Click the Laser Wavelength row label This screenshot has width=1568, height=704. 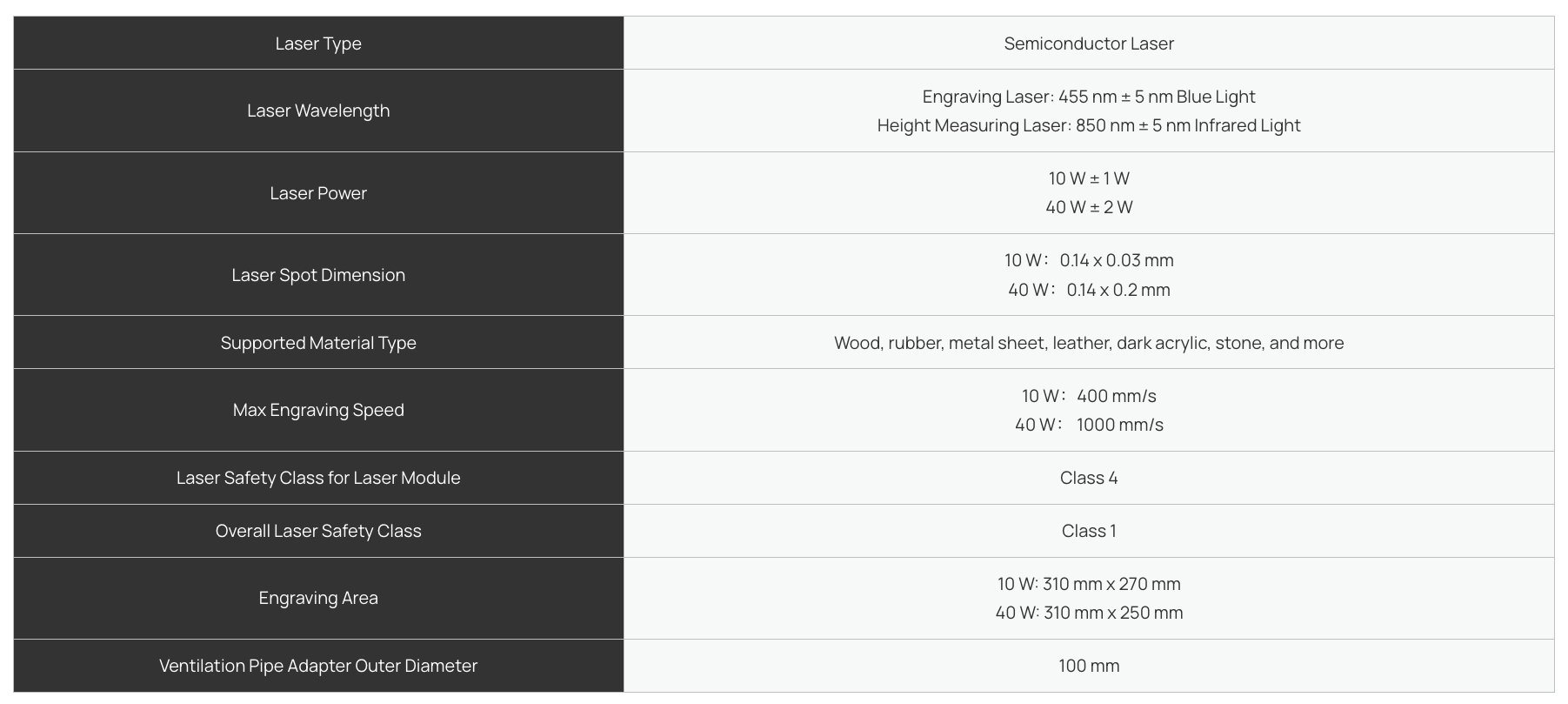click(318, 111)
